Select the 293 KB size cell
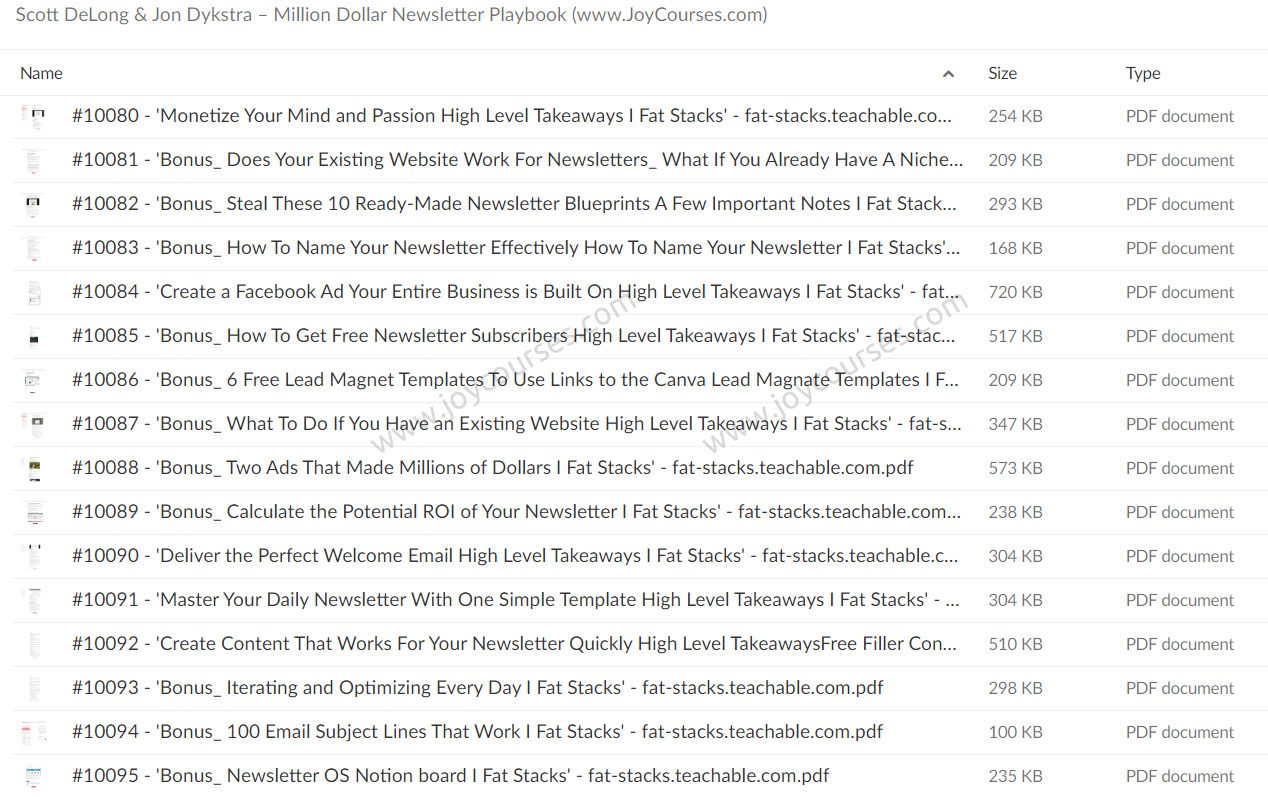1268x797 pixels. click(x=1015, y=204)
